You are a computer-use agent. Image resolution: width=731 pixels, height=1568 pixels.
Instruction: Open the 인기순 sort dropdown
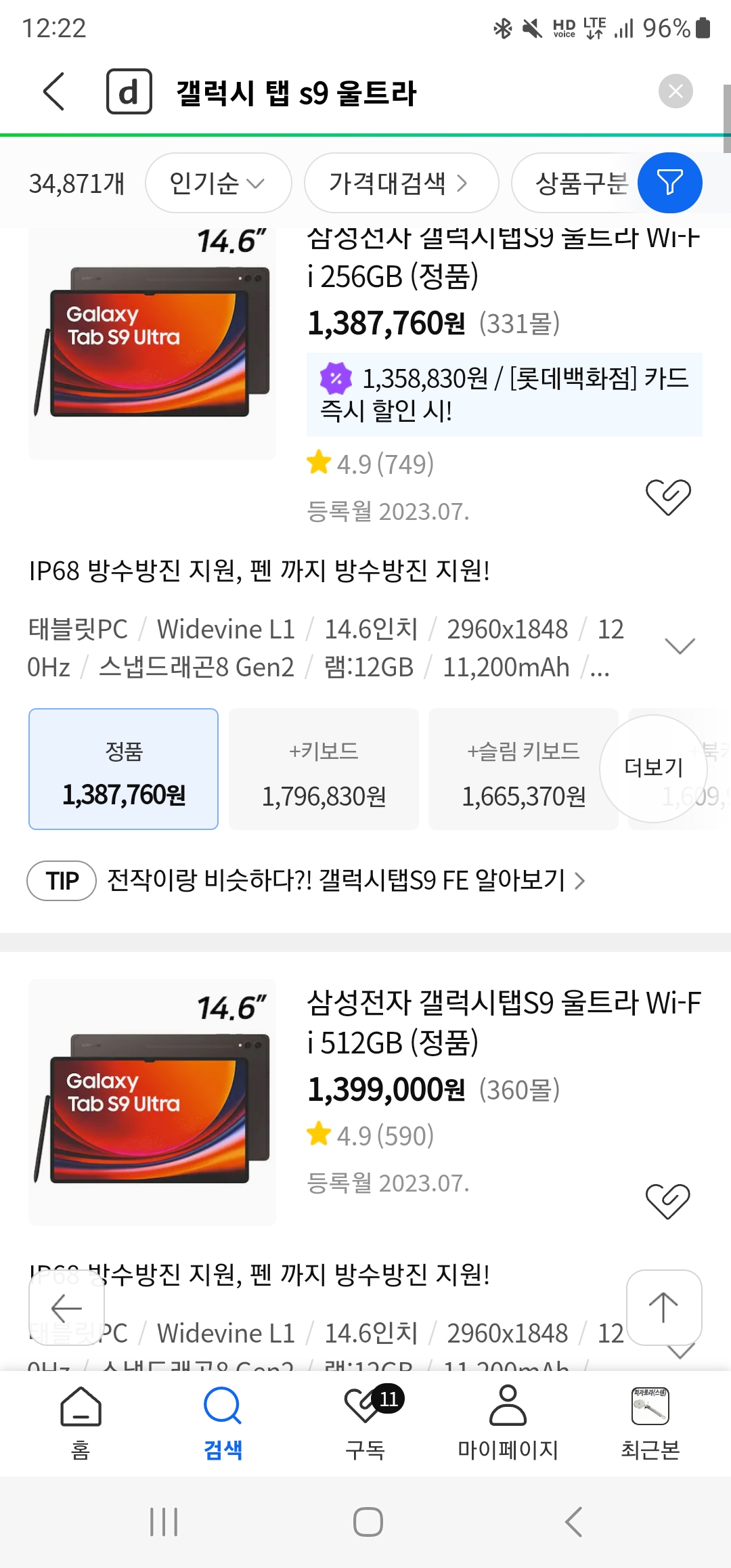tap(217, 183)
